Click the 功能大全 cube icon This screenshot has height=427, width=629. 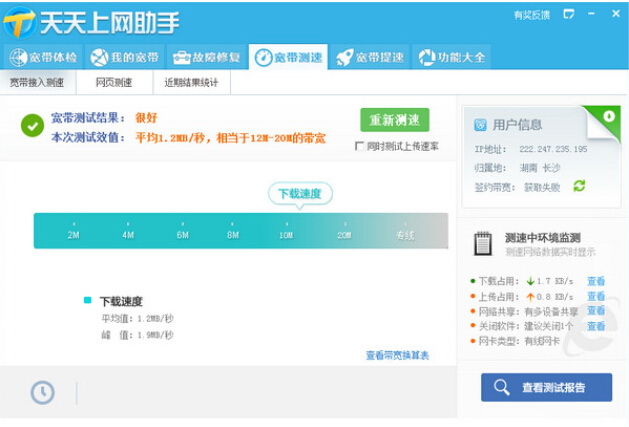pos(427,58)
